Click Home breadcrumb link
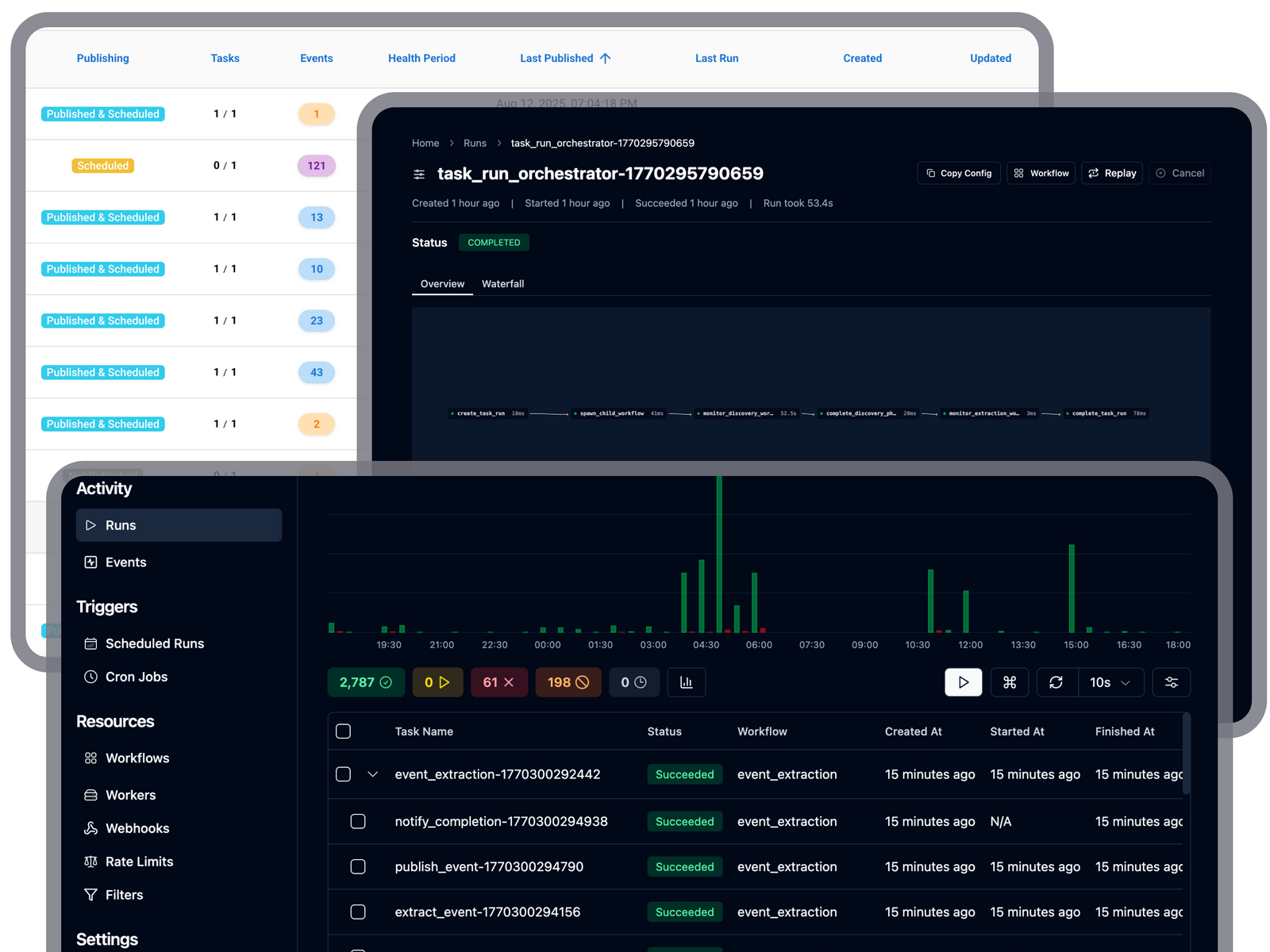Viewport: 1270px width, 952px height. tap(425, 144)
